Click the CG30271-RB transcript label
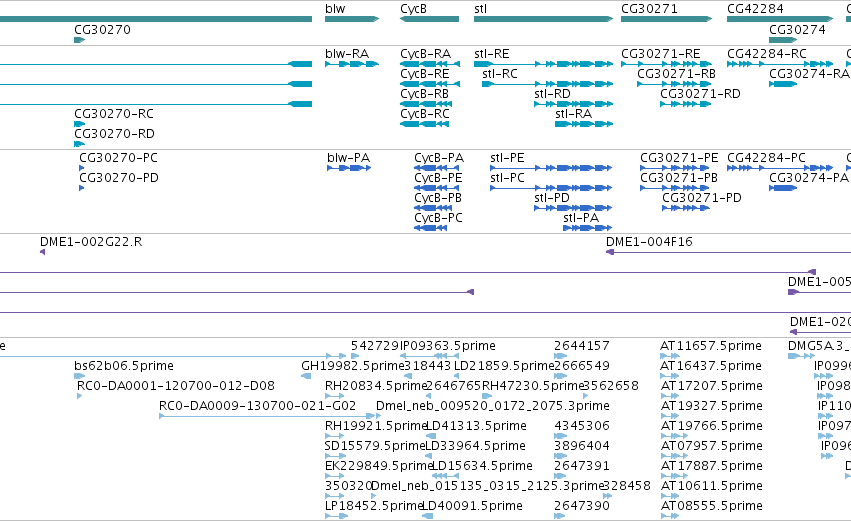The height and width of the screenshot is (521, 851). coord(676,74)
